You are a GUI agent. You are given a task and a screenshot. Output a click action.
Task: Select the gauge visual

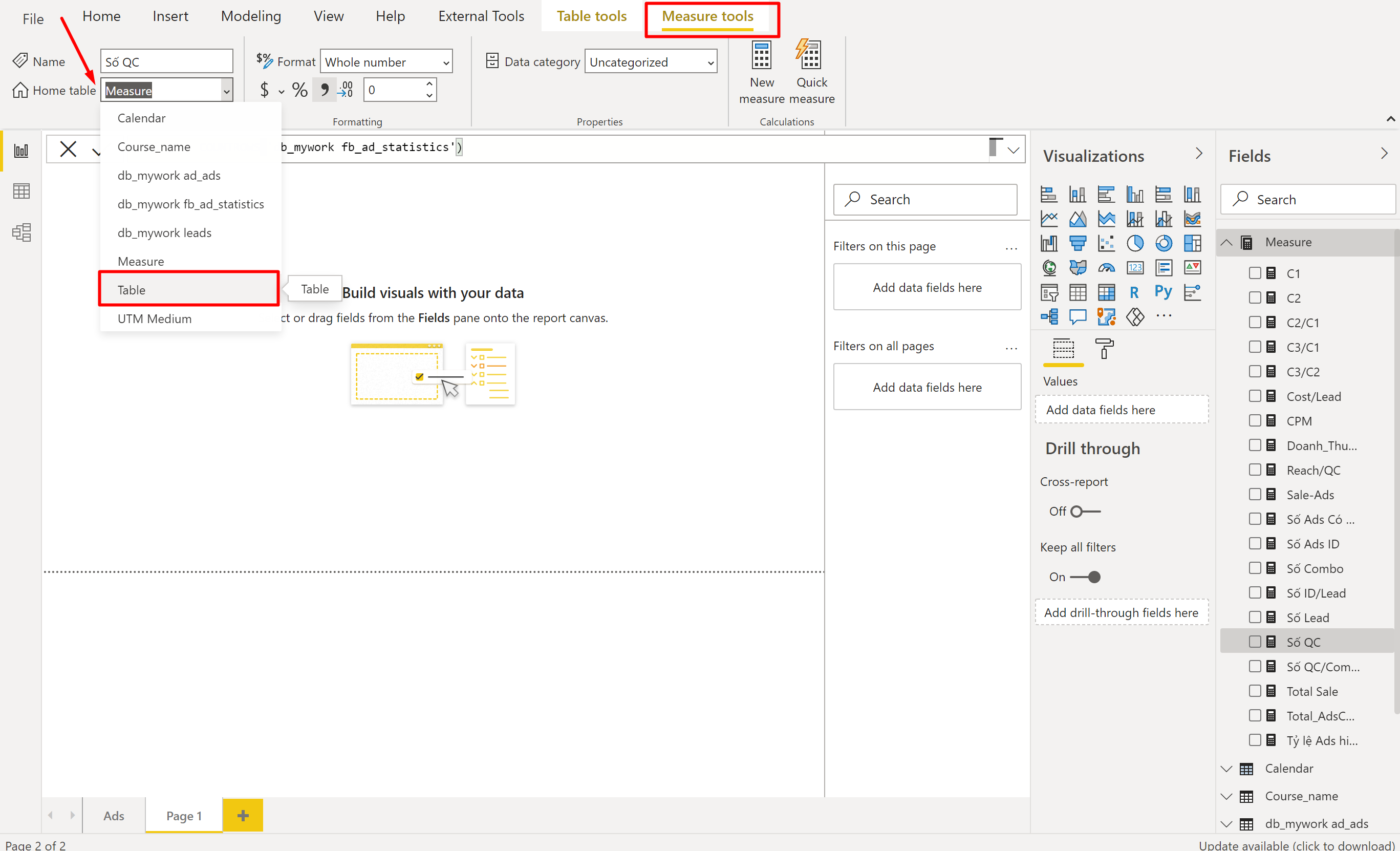pos(1106,268)
